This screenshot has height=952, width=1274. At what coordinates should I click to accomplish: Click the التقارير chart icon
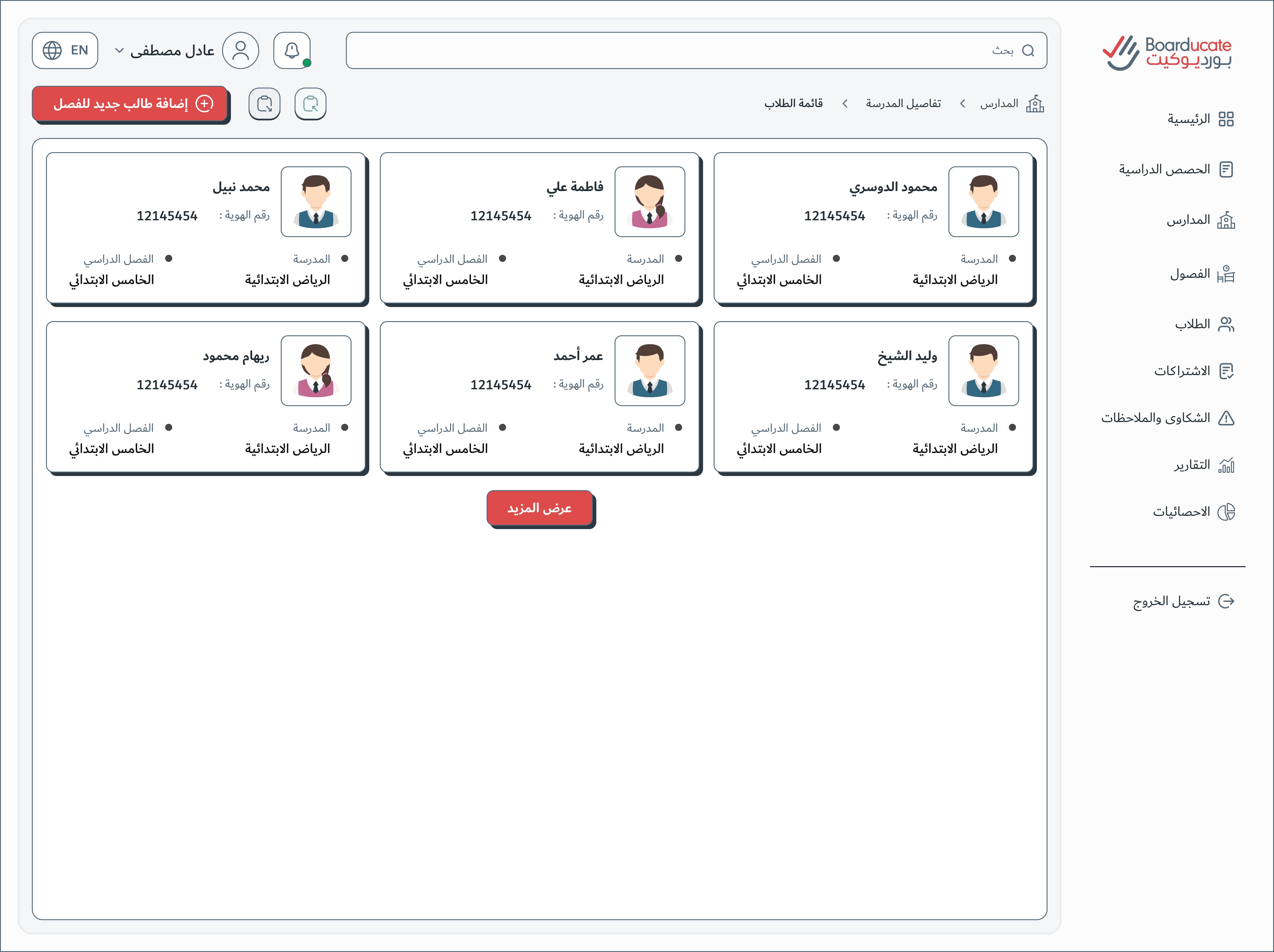pos(1226,465)
